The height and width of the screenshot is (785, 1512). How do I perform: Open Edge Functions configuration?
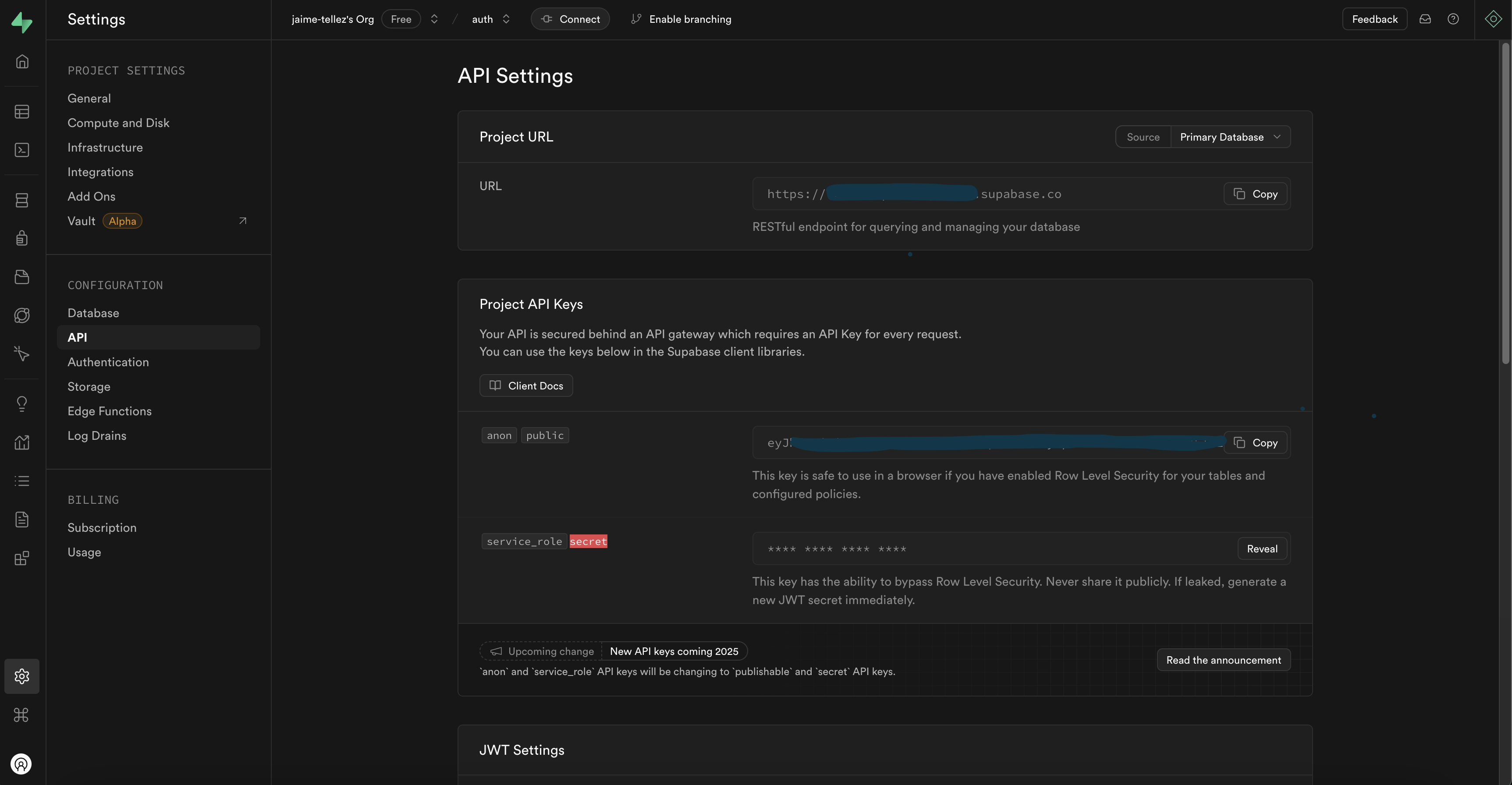(x=110, y=411)
